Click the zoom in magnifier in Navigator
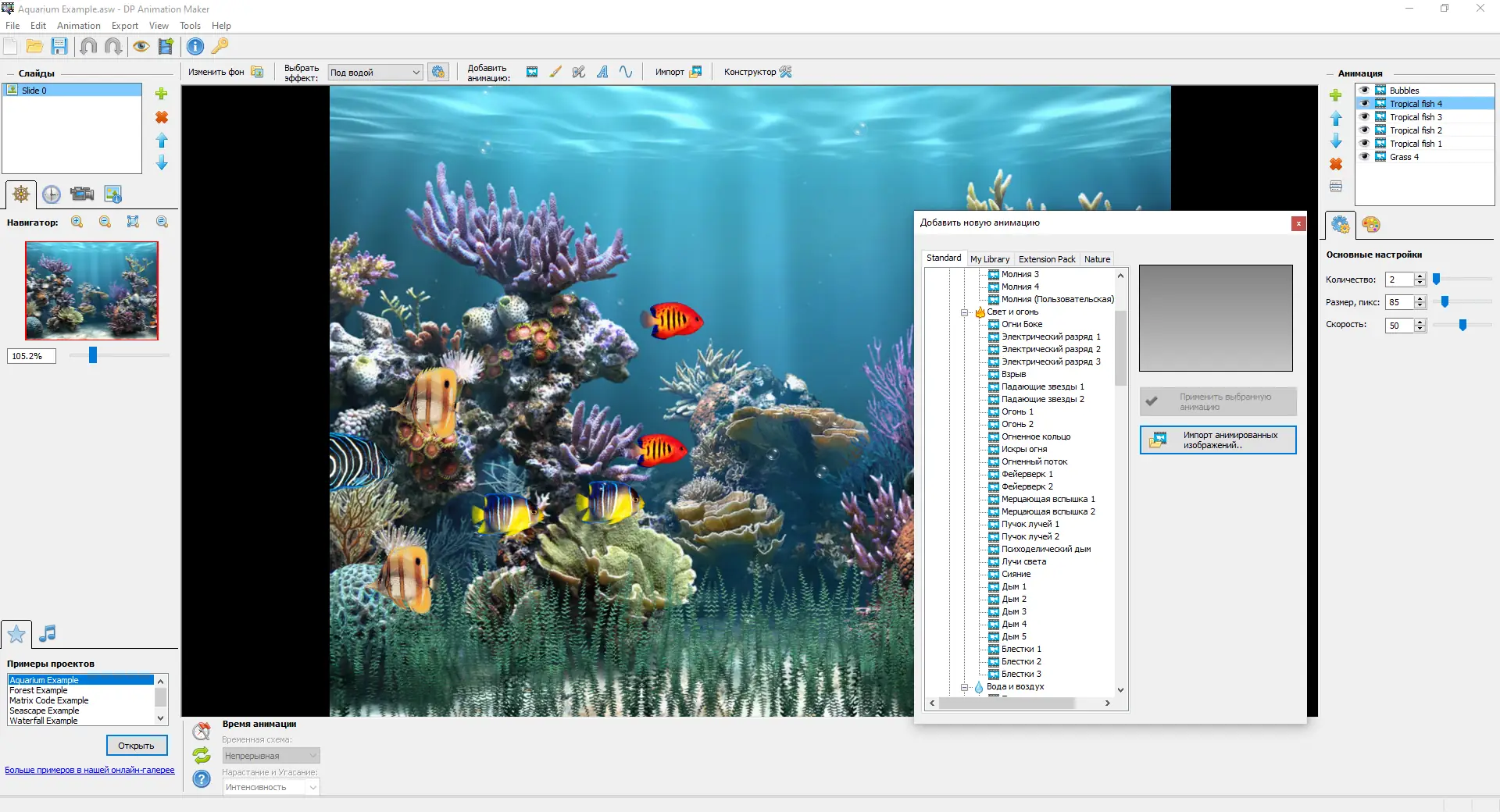Viewport: 1500px width, 812px height. coord(77,222)
